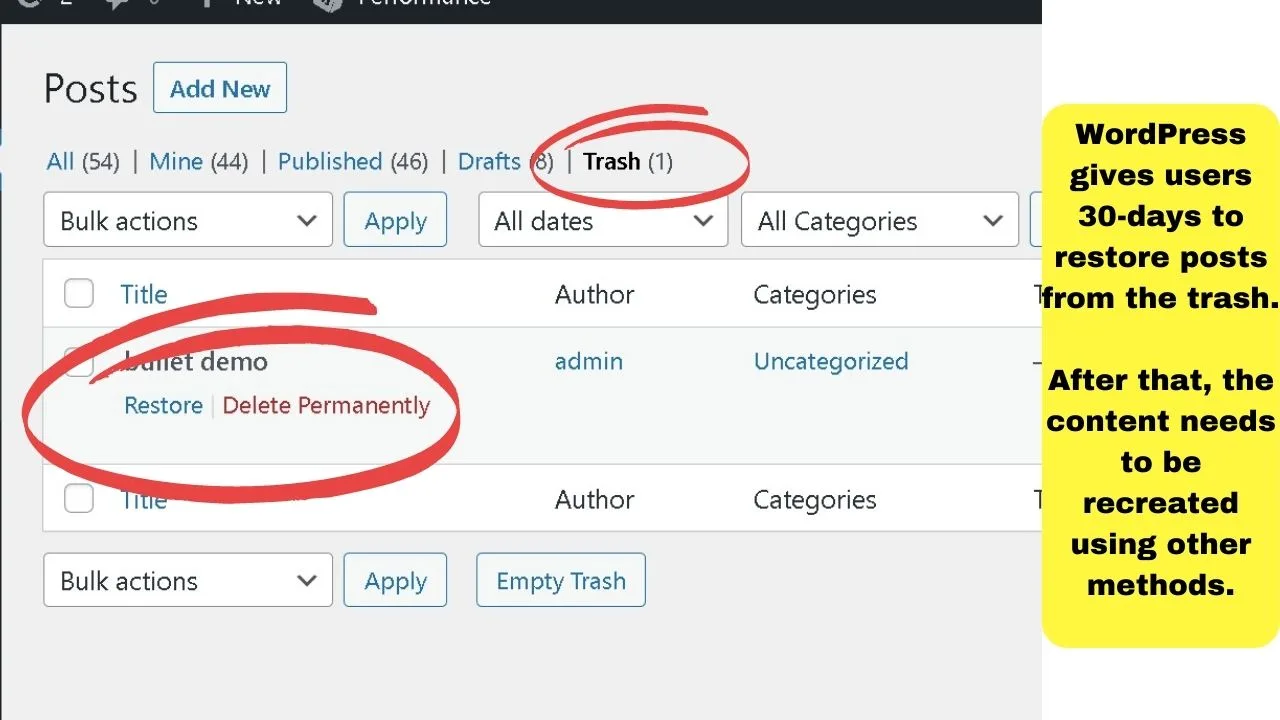Viewport: 1280px width, 720px height.
Task: Expand the bottom Bulk actions dropdown
Action: point(188,580)
